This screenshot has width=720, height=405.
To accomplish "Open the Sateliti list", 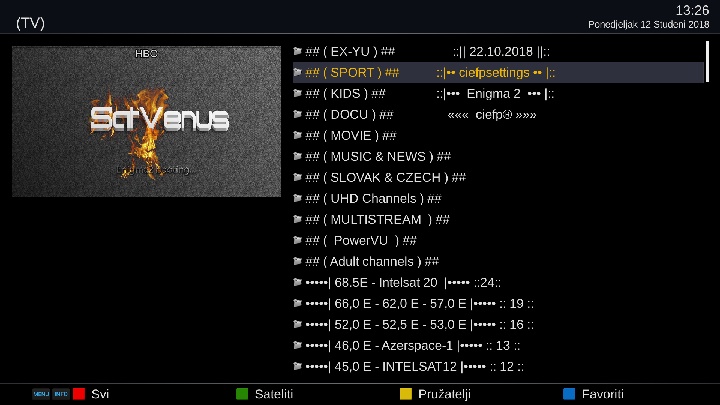I will click(x=274, y=394).
